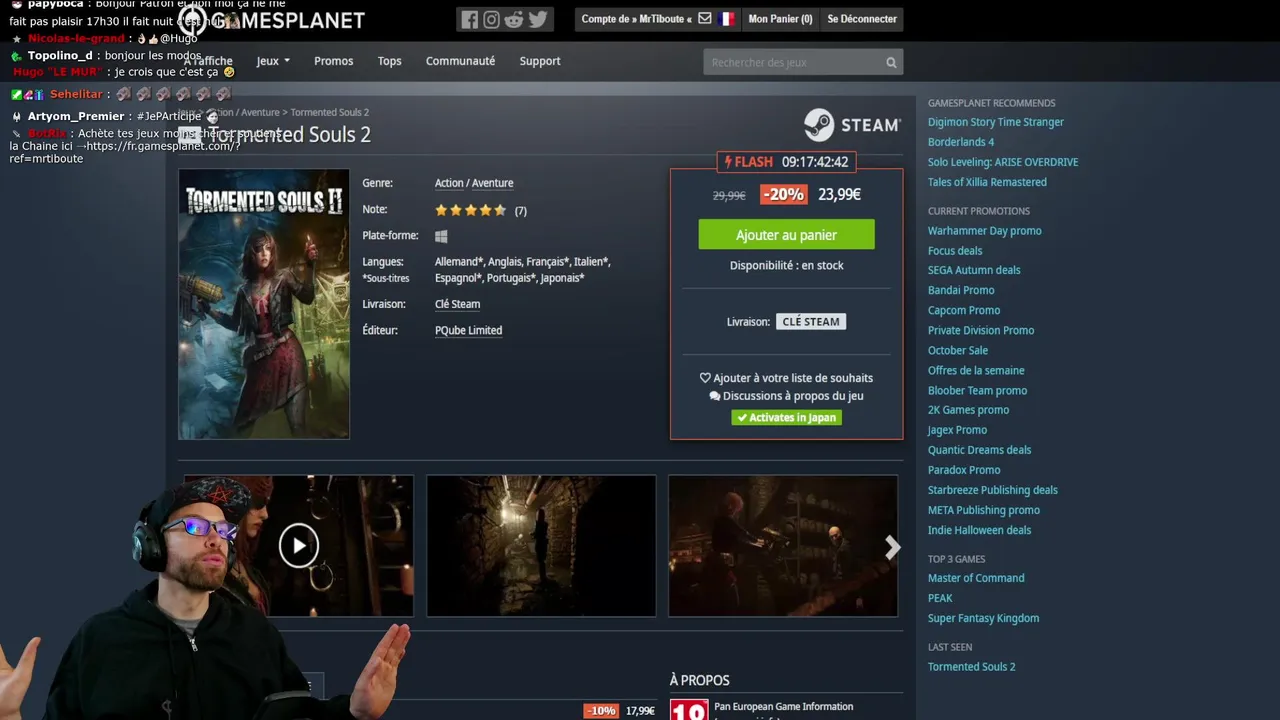Image resolution: width=1280 pixels, height=720 pixels.
Task: Open SEGA Autumn deals
Action: click(x=974, y=270)
